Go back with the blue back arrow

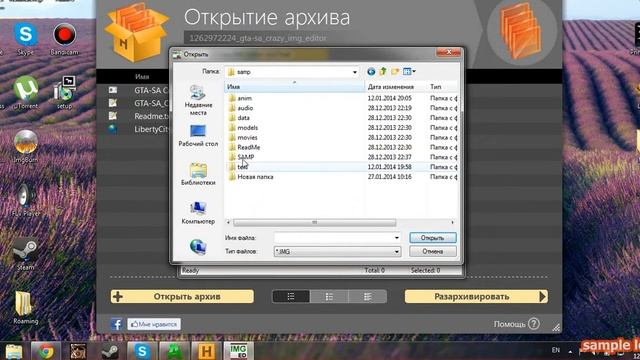point(371,72)
